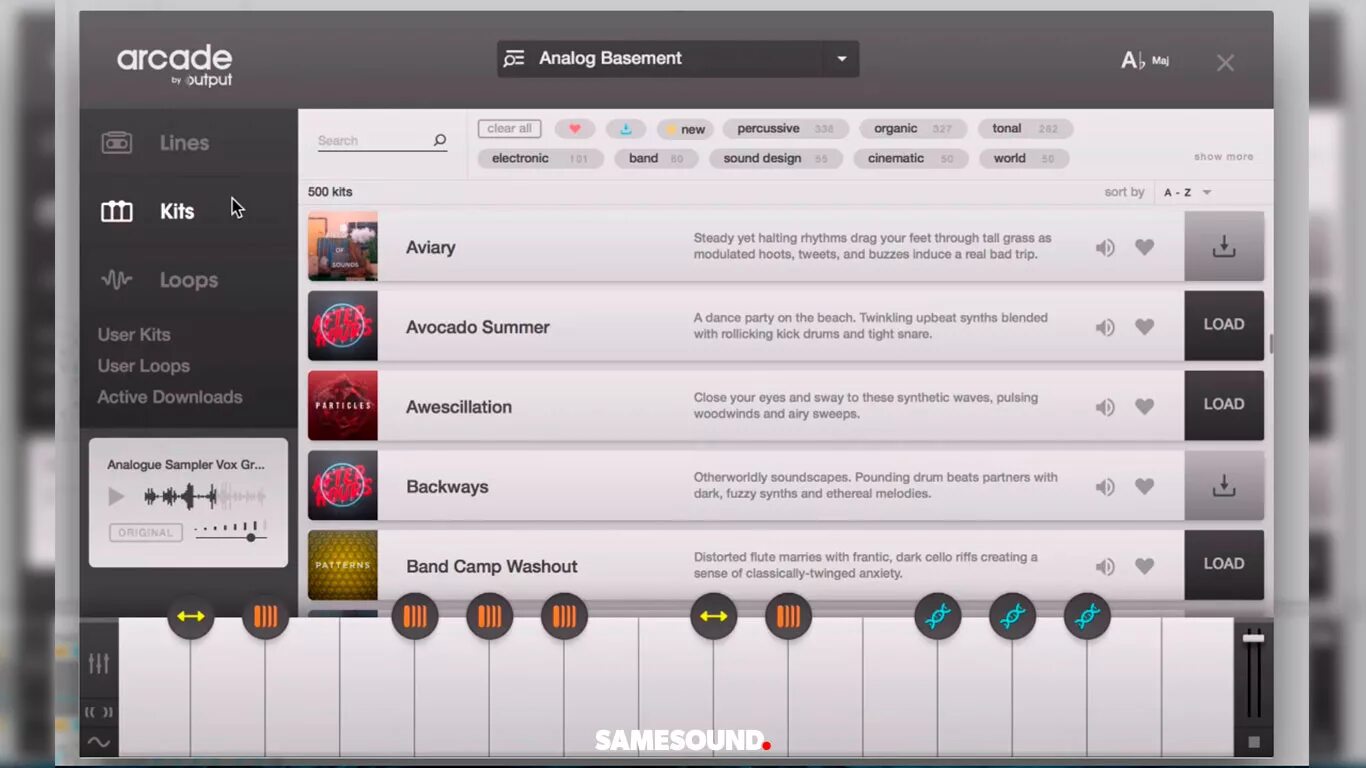Toggle the organic filter tag
Screen dimensions: 1366x768
(913, 129)
